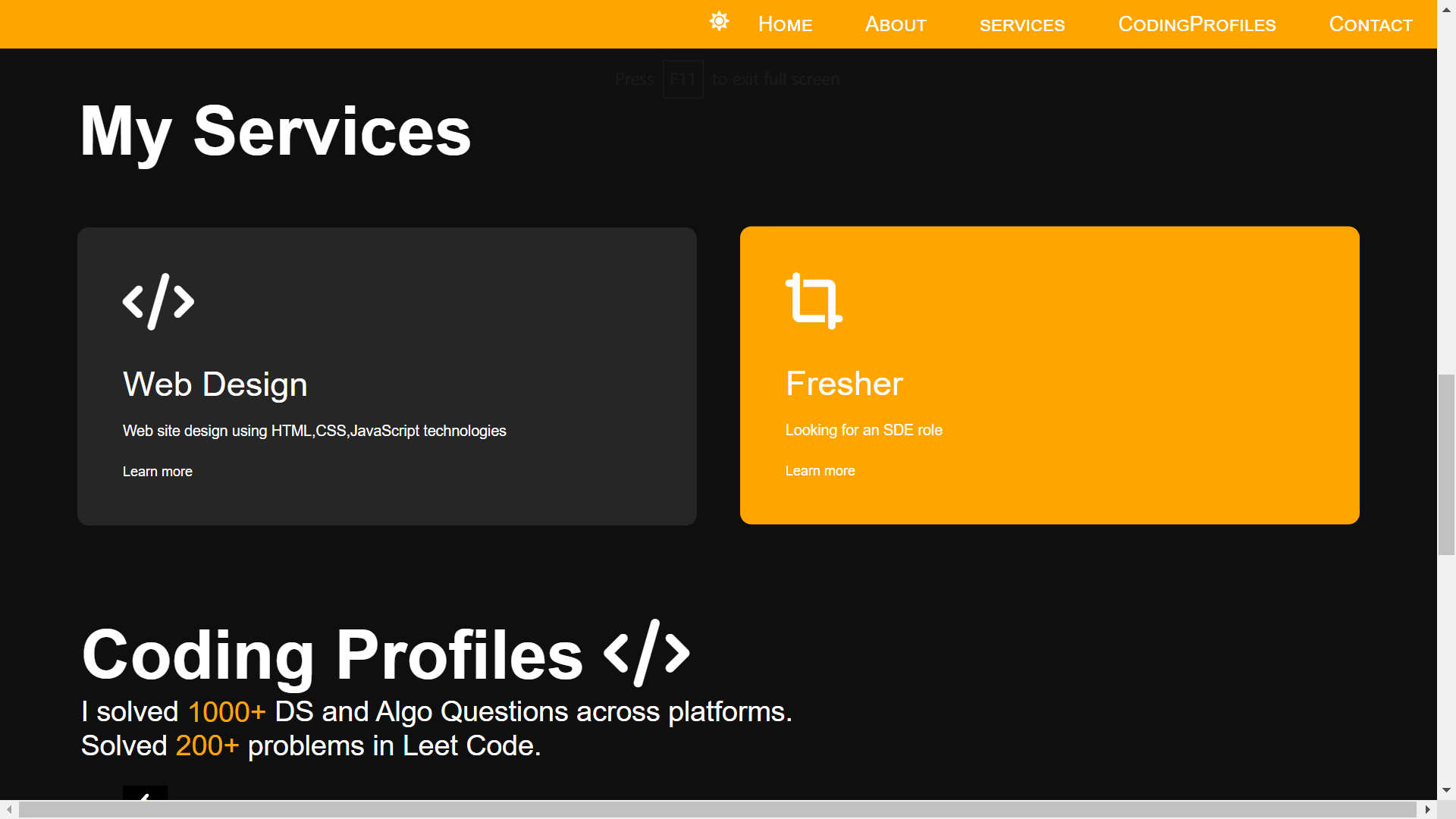Open the Home navigation item
Screen dimensions: 1456x819
click(x=785, y=24)
